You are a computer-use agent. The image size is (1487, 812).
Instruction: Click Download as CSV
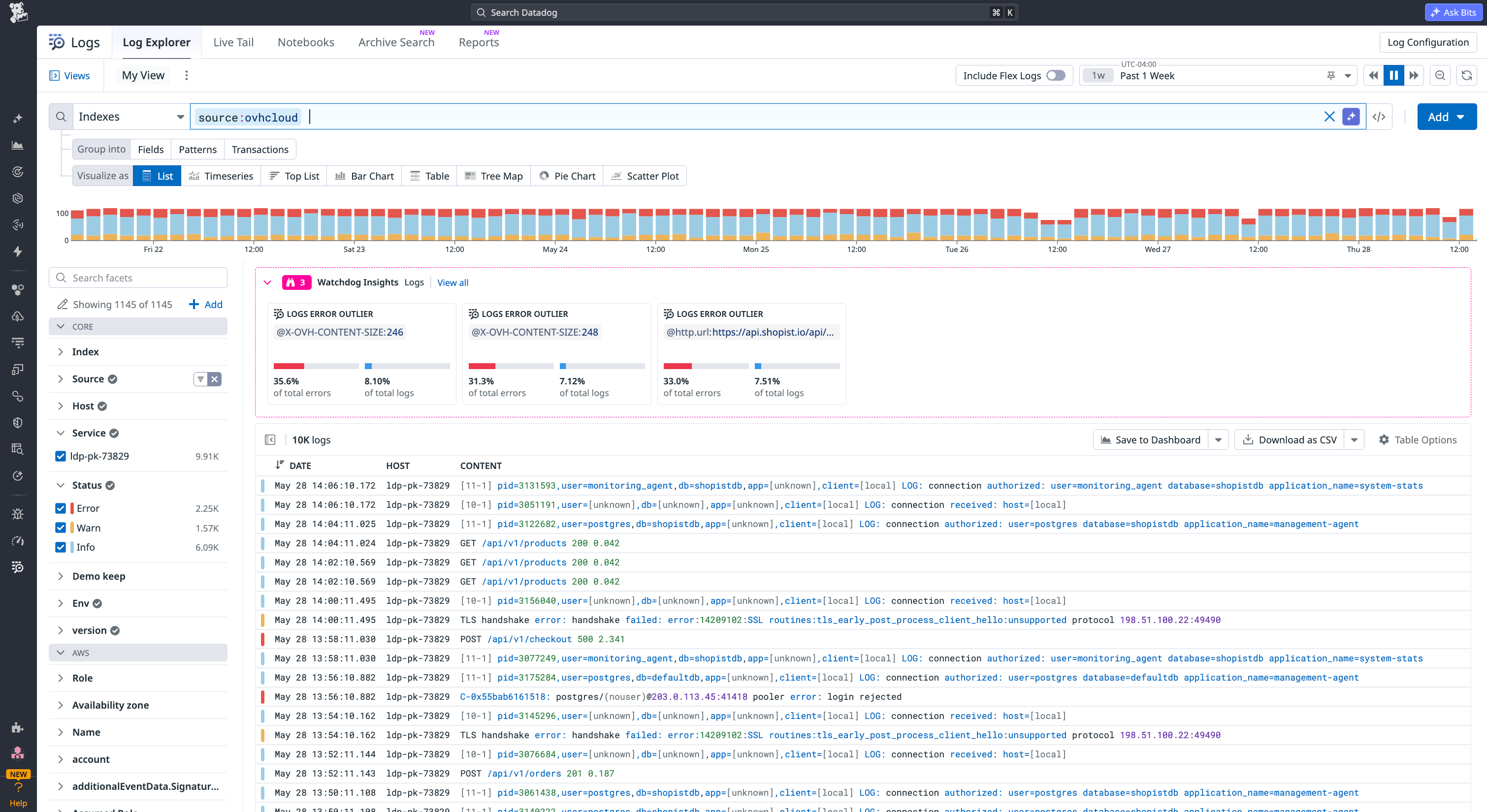(x=1290, y=440)
